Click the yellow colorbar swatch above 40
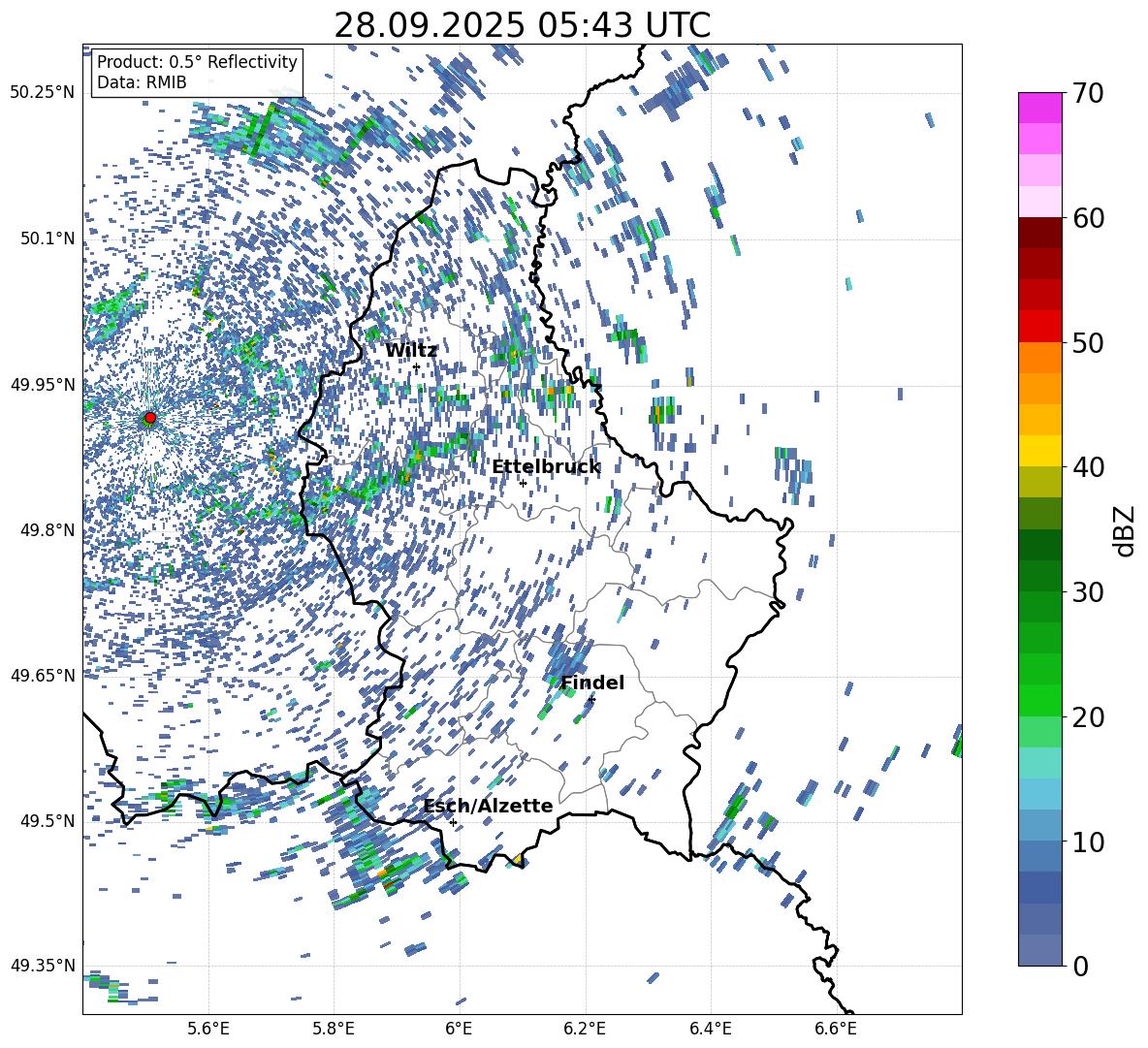Viewport: 1148px width, 1048px height. (x=1039, y=451)
